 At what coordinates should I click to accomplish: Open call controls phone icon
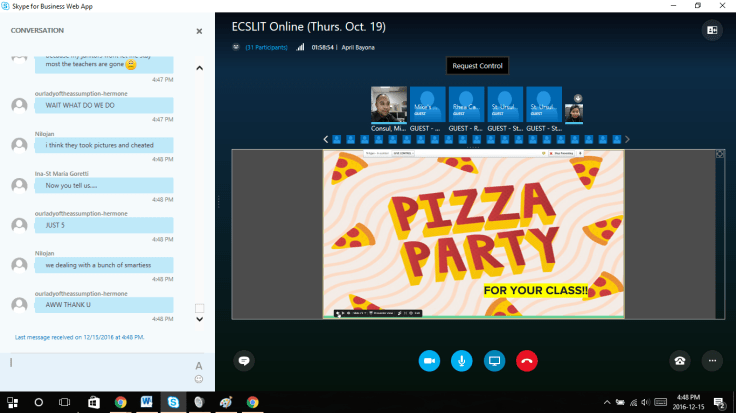[680, 360]
